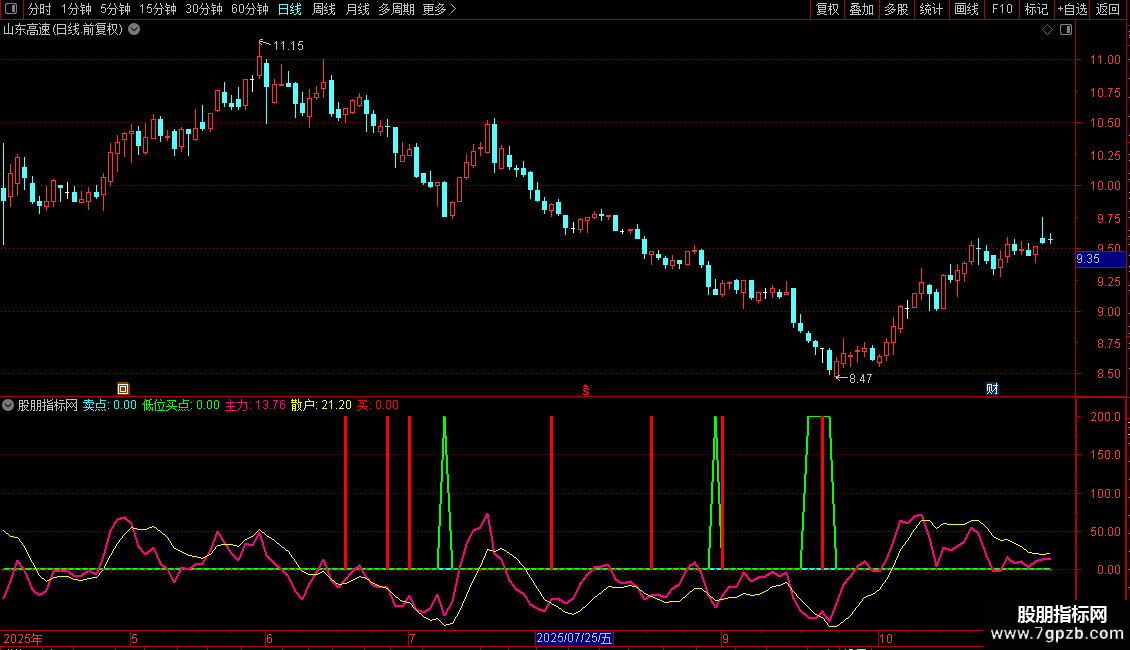Click the diamond marker icon in chart header
This screenshot has width=1130, height=650.
coord(1048,30)
